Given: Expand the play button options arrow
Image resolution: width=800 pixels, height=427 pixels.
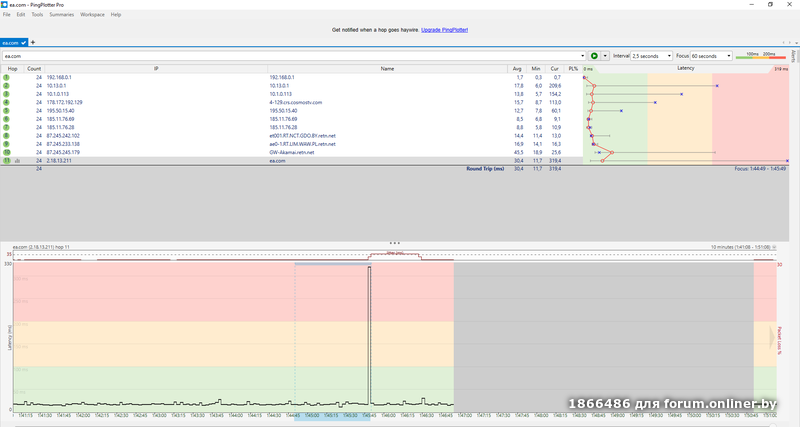Looking at the screenshot, I should [x=605, y=56].
